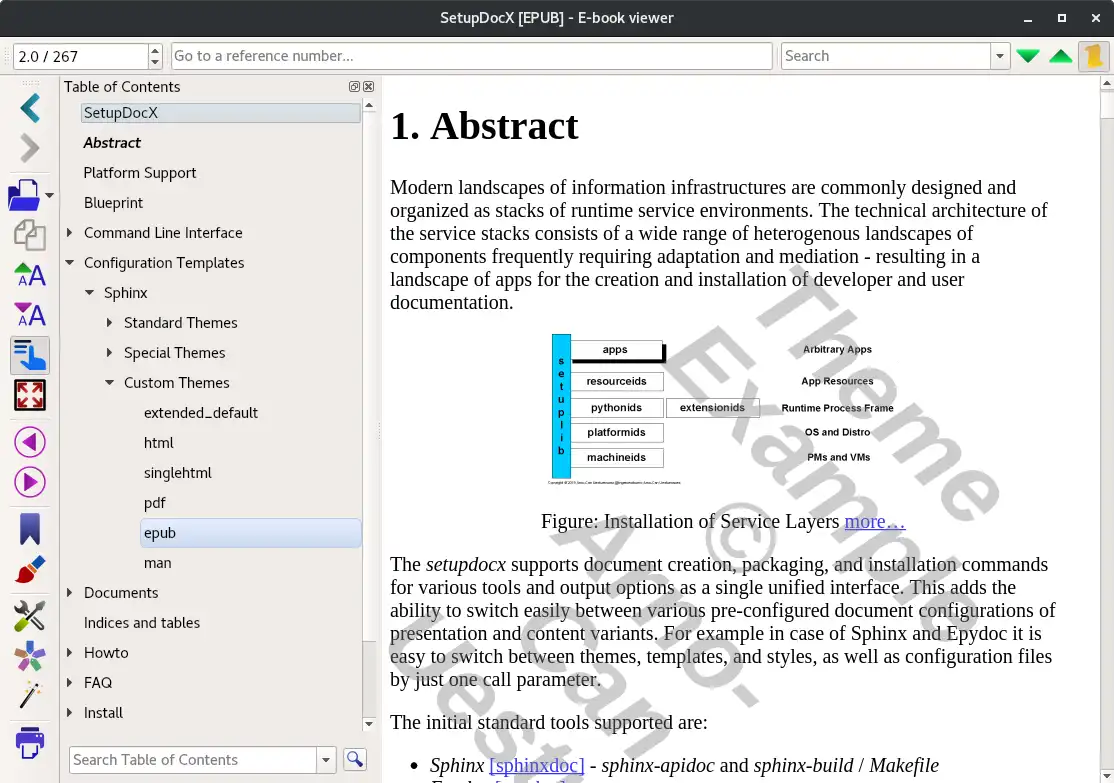Click the Search text field
Viewport: 1114px width, 783px height.
click(x=886, y=56)
